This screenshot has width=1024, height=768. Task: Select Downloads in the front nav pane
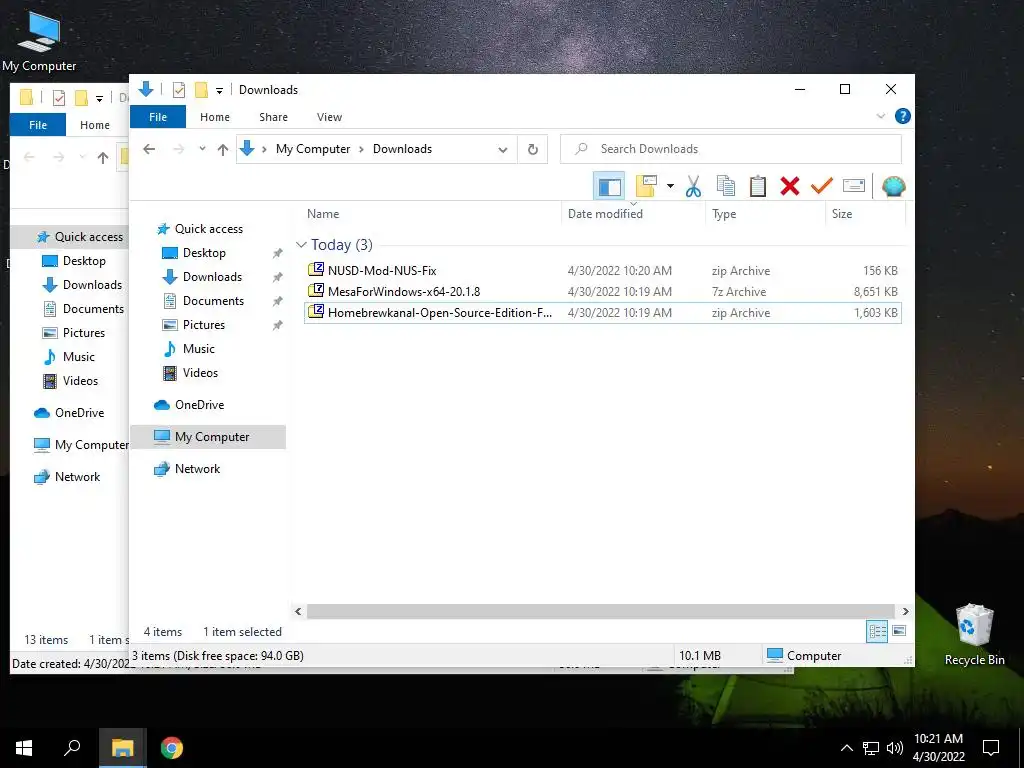[212, 277]
